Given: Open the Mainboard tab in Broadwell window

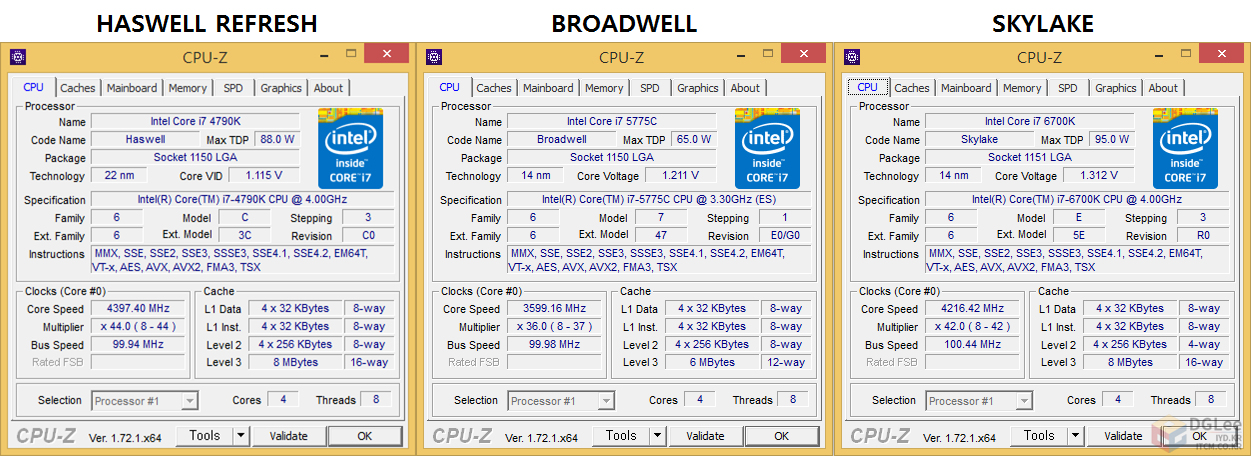Looking at the screenshot, I should click(x=548, y=88).
